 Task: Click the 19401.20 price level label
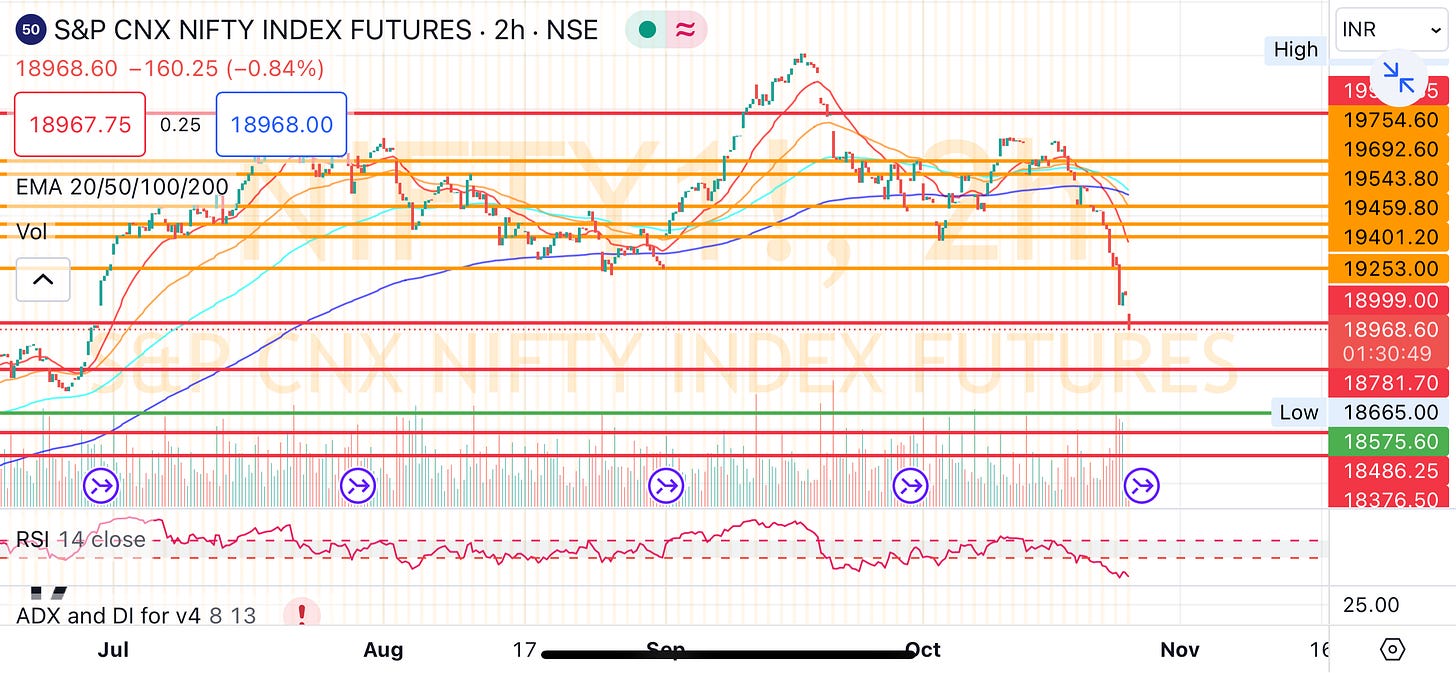tap(1391, 237)
